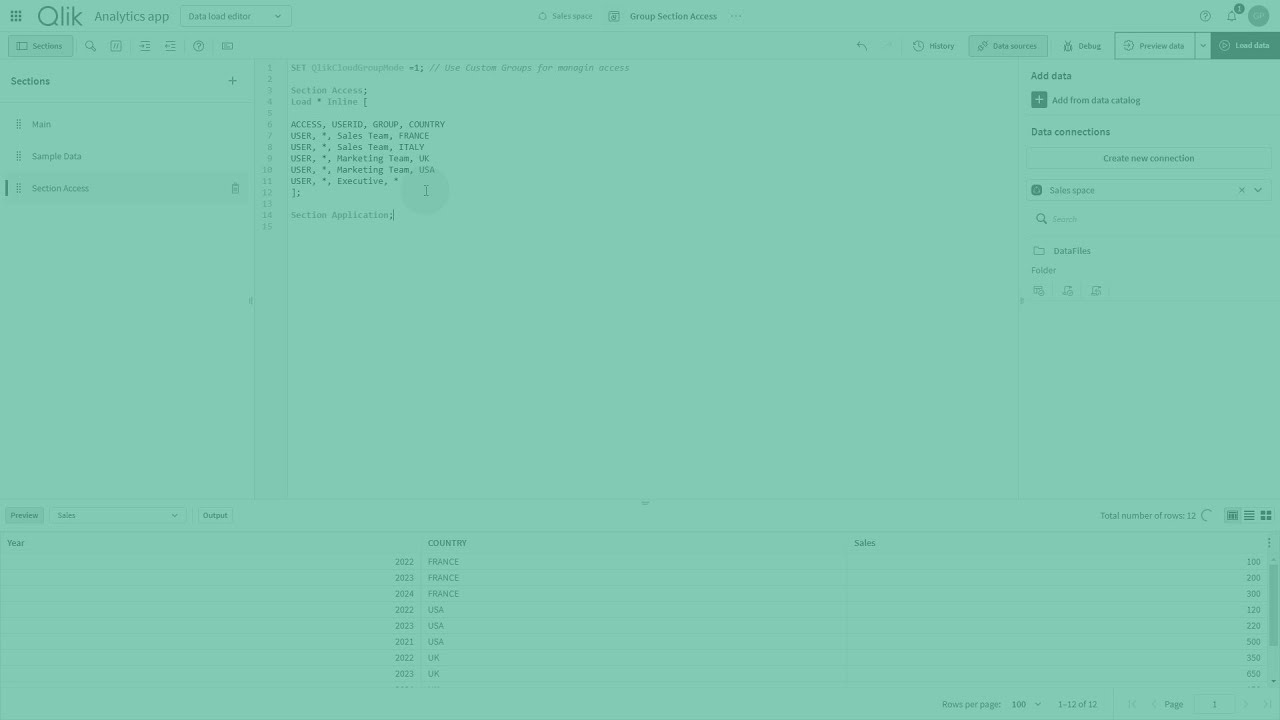
Task: Indent the selected script lines
Action: tap(145, 46)
